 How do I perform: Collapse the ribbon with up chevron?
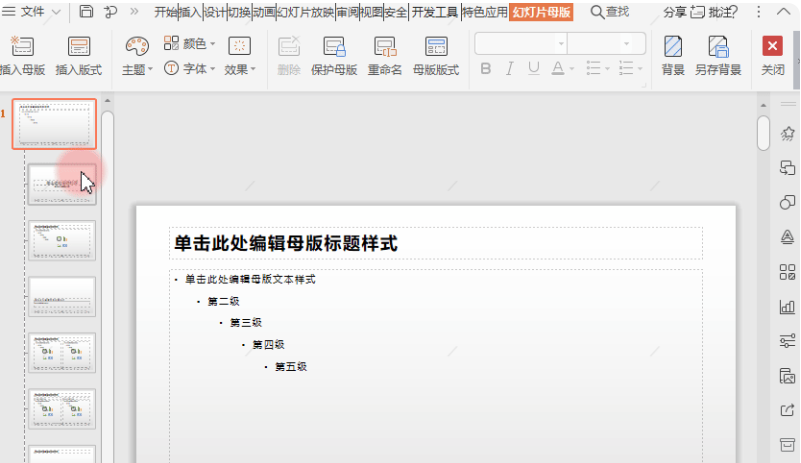tap(783, 12)
